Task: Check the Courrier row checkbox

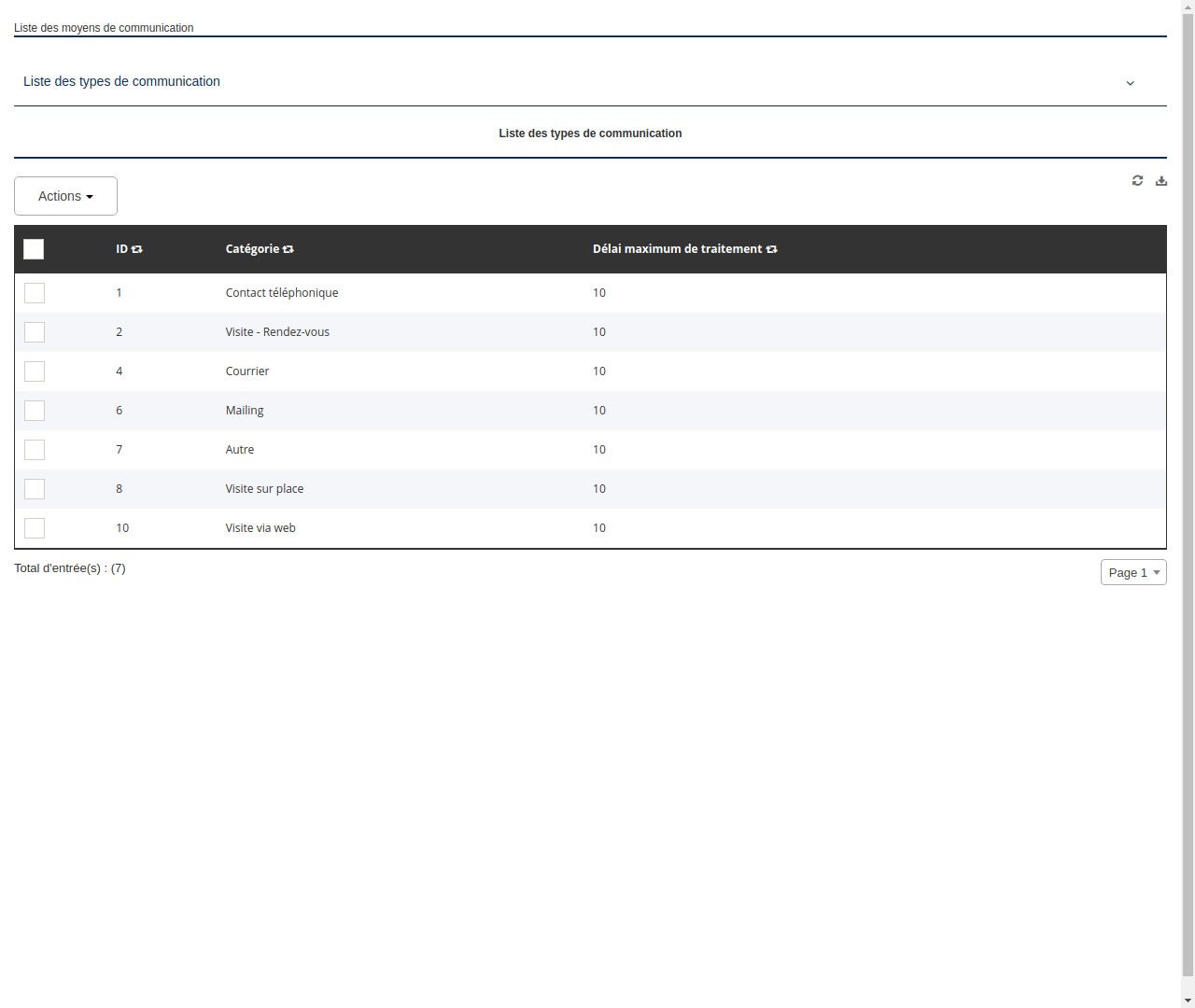Action: pyautogui.click(x=35, y=371)
